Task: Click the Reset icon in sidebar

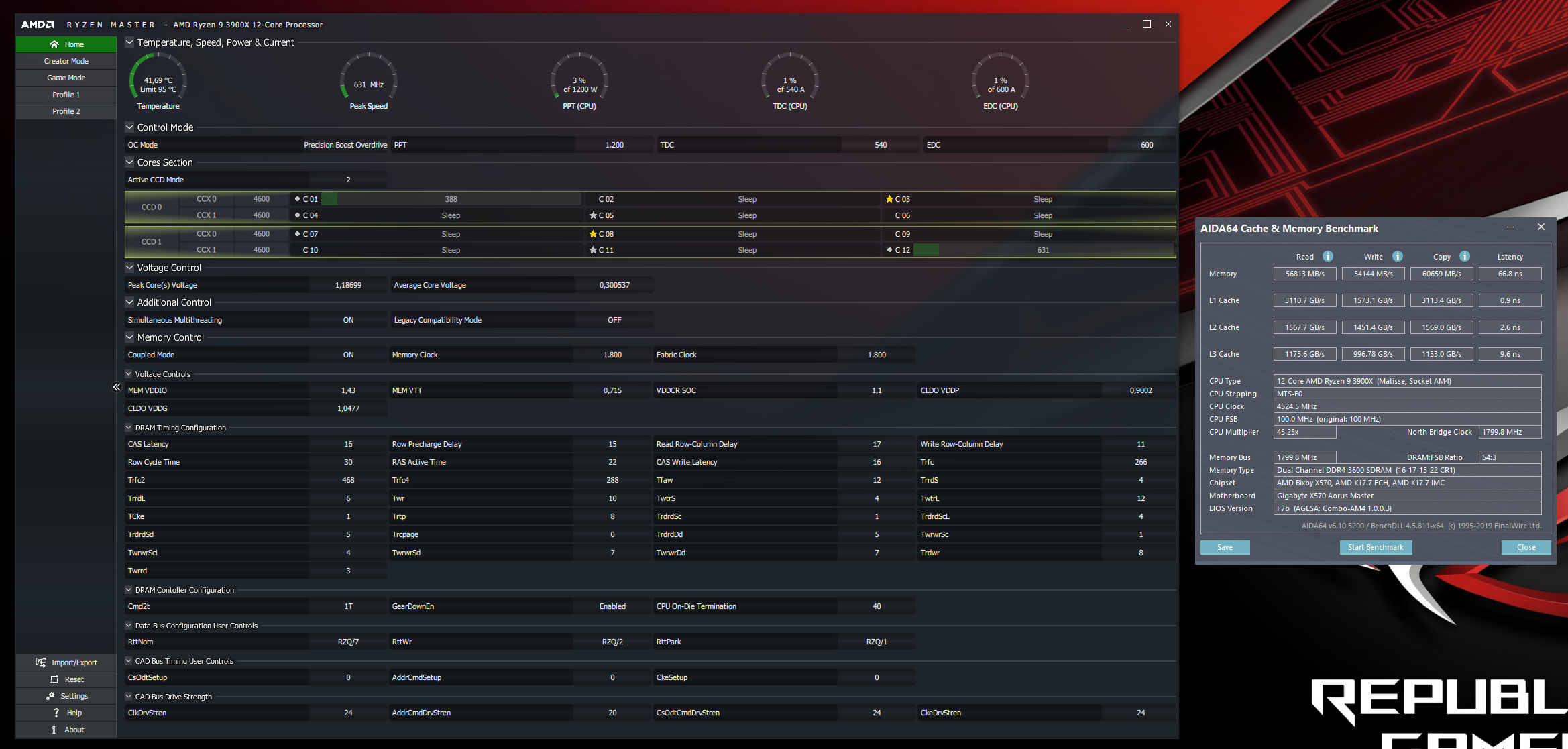Action: click(x=54, y=679)
